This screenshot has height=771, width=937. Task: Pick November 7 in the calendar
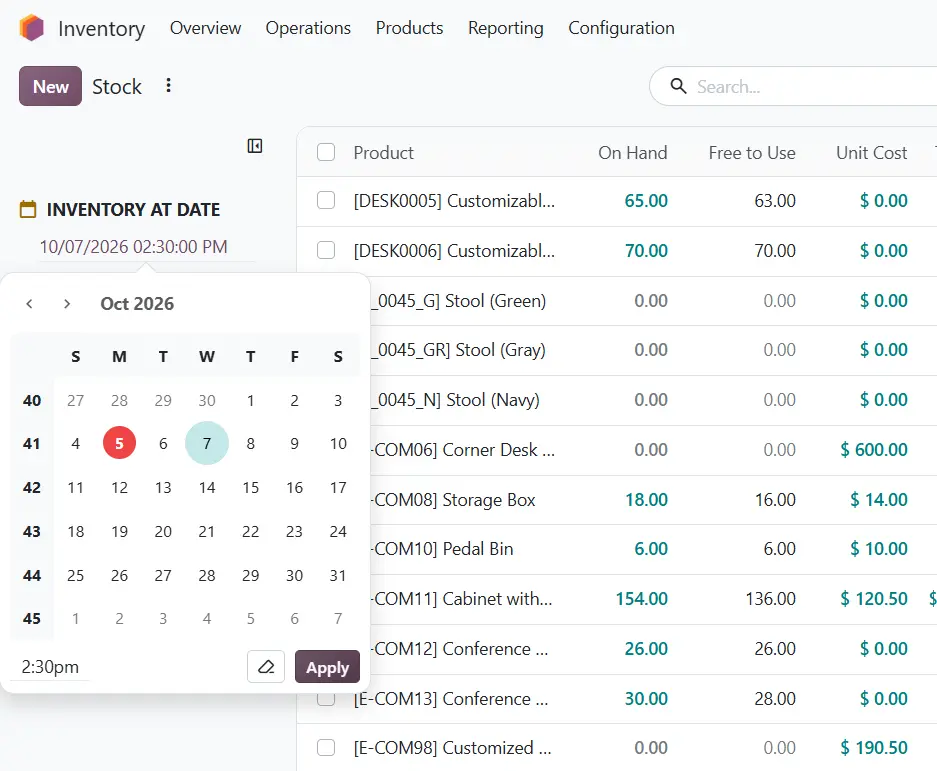click(x=338, y=619)
